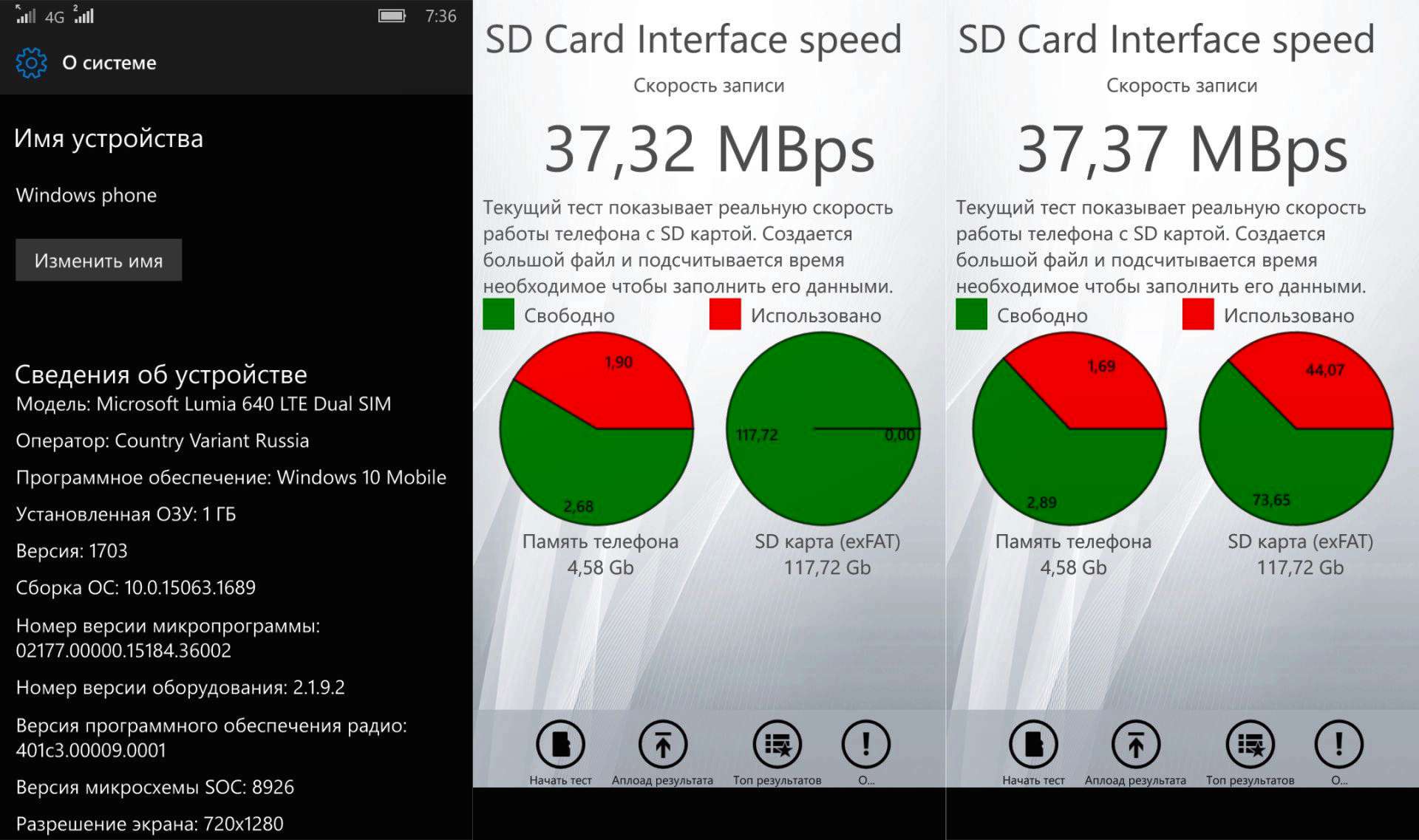The image size is (1419, 840).
Task: Tap the 4G network indicator
Action: pyautogui.click(x=55, y=17)
